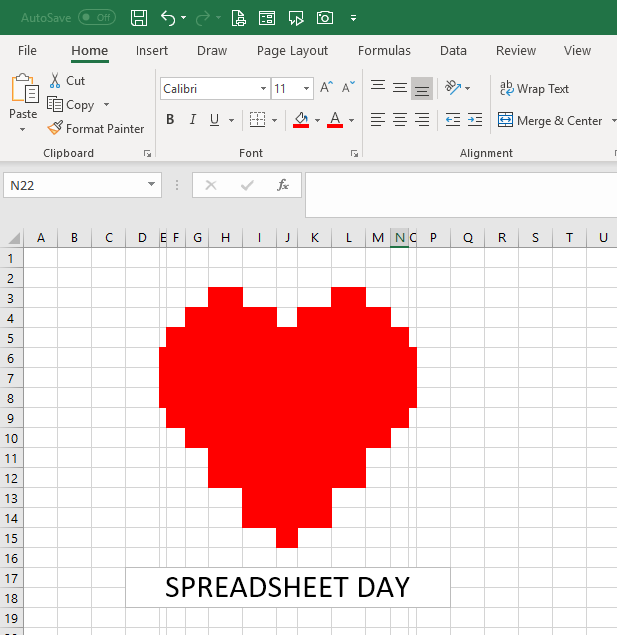The width and height of the screenshot is (617, 635).
Task: Select column H header
Action: [226, 238]
